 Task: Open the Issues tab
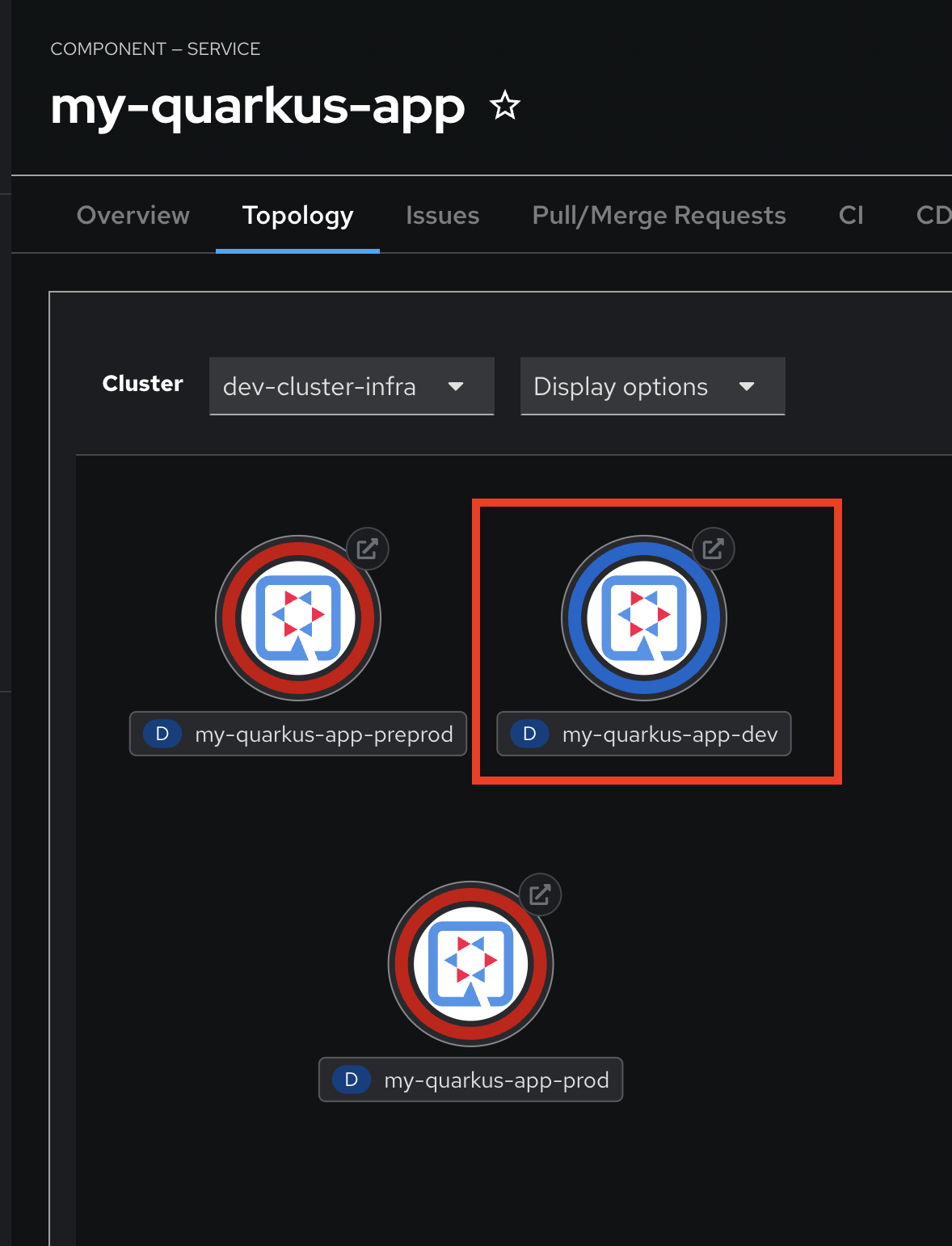click(x=443, y=216)
